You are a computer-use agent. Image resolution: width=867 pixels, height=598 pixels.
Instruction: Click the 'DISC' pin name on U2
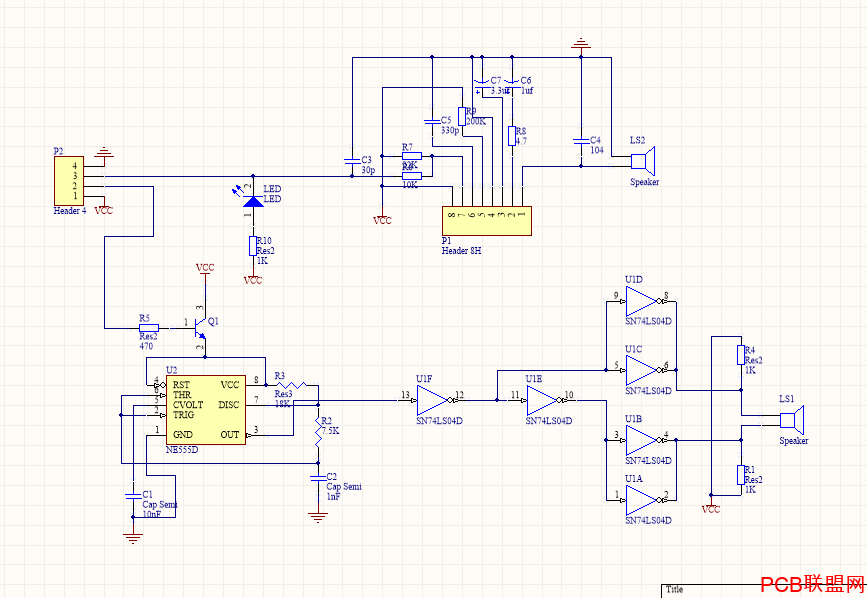(229, 405)
